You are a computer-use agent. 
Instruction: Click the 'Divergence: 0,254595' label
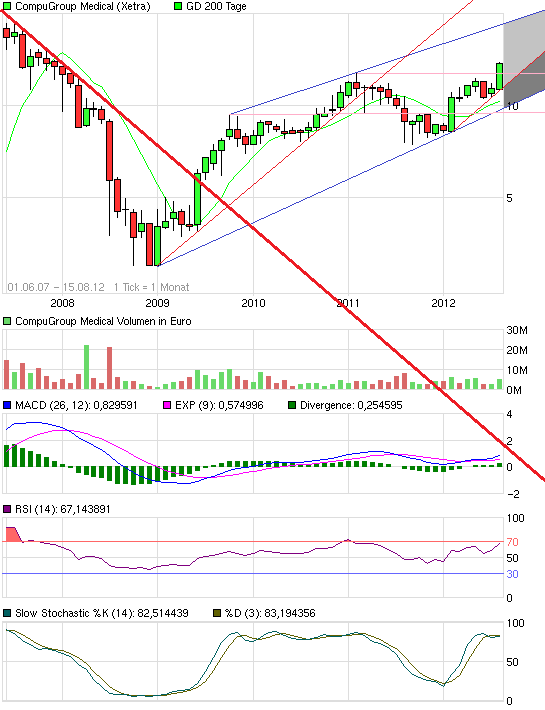click(x=351, y=405)
